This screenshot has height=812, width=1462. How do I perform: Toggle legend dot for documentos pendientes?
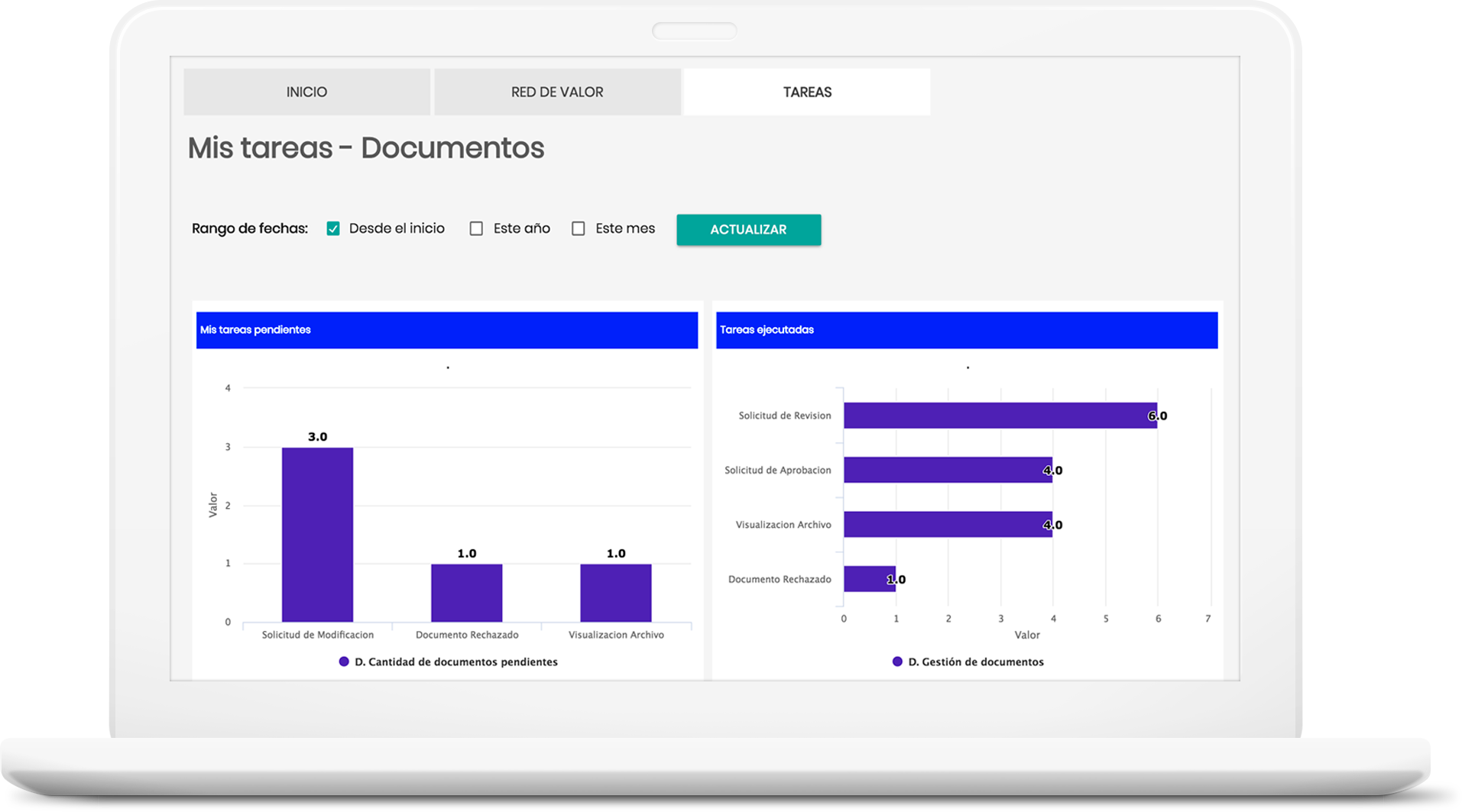[344, 662]
